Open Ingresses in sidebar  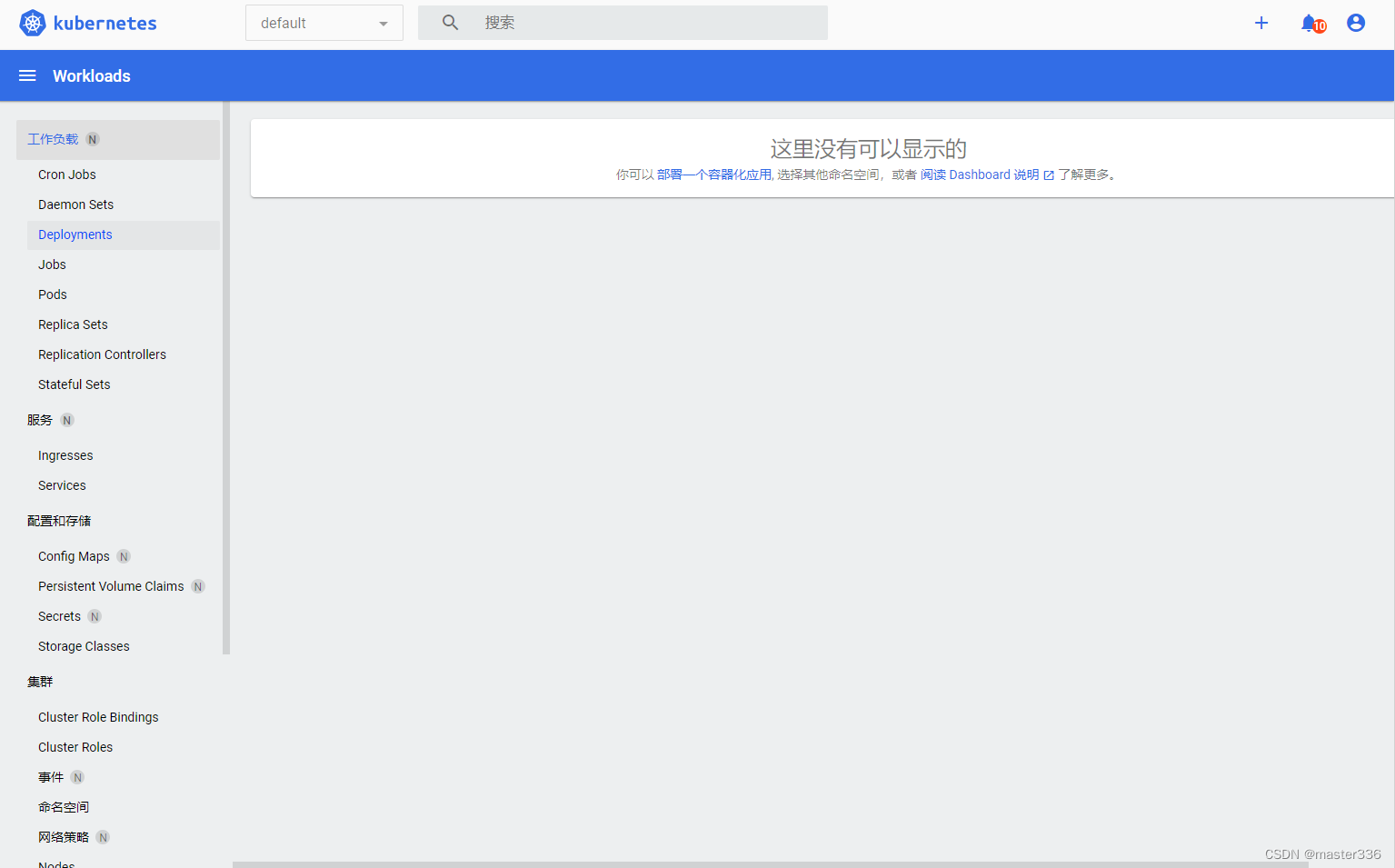tap(65, 455)
